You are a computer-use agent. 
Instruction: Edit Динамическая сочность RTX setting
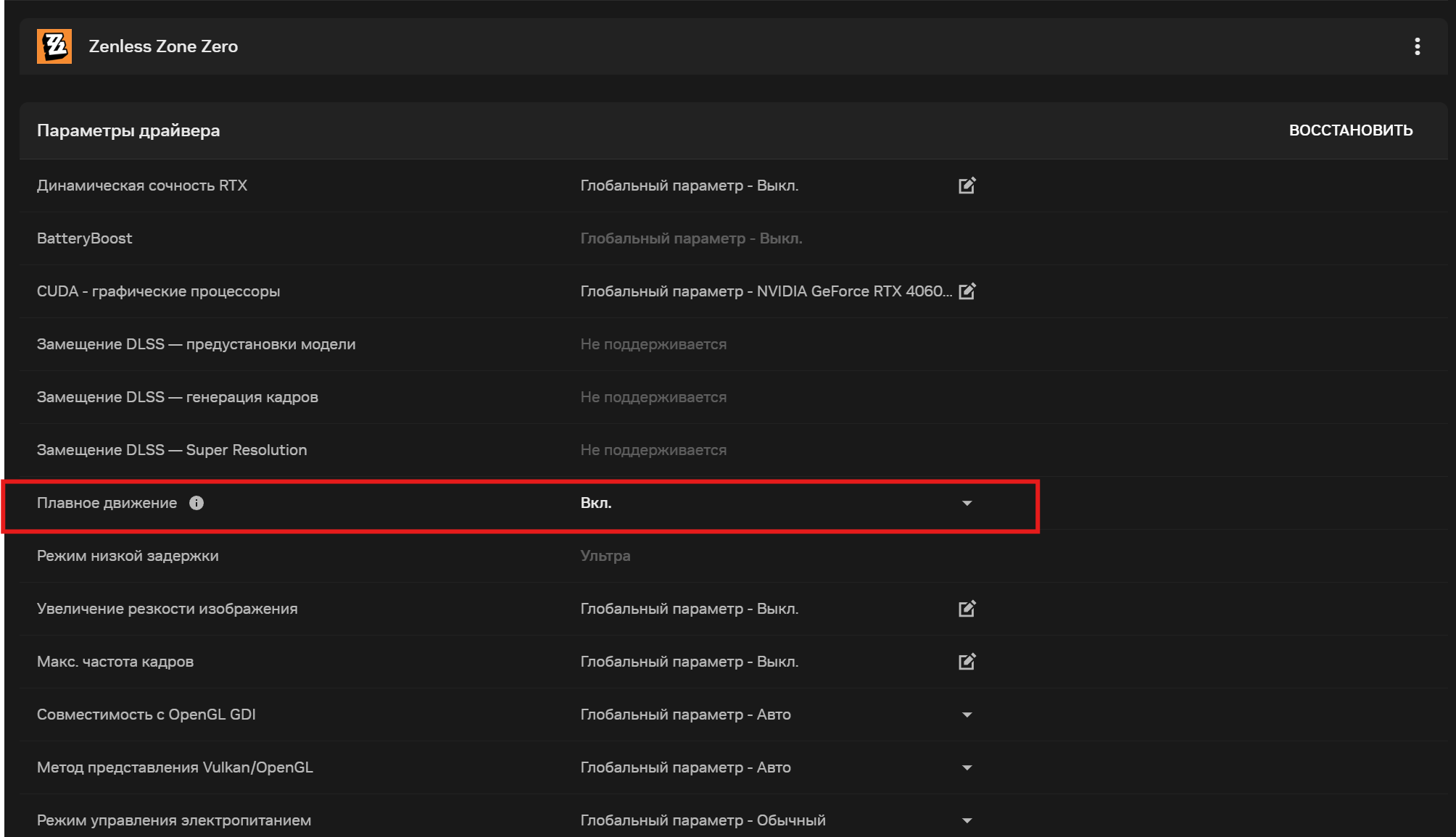tap(967, 186)
